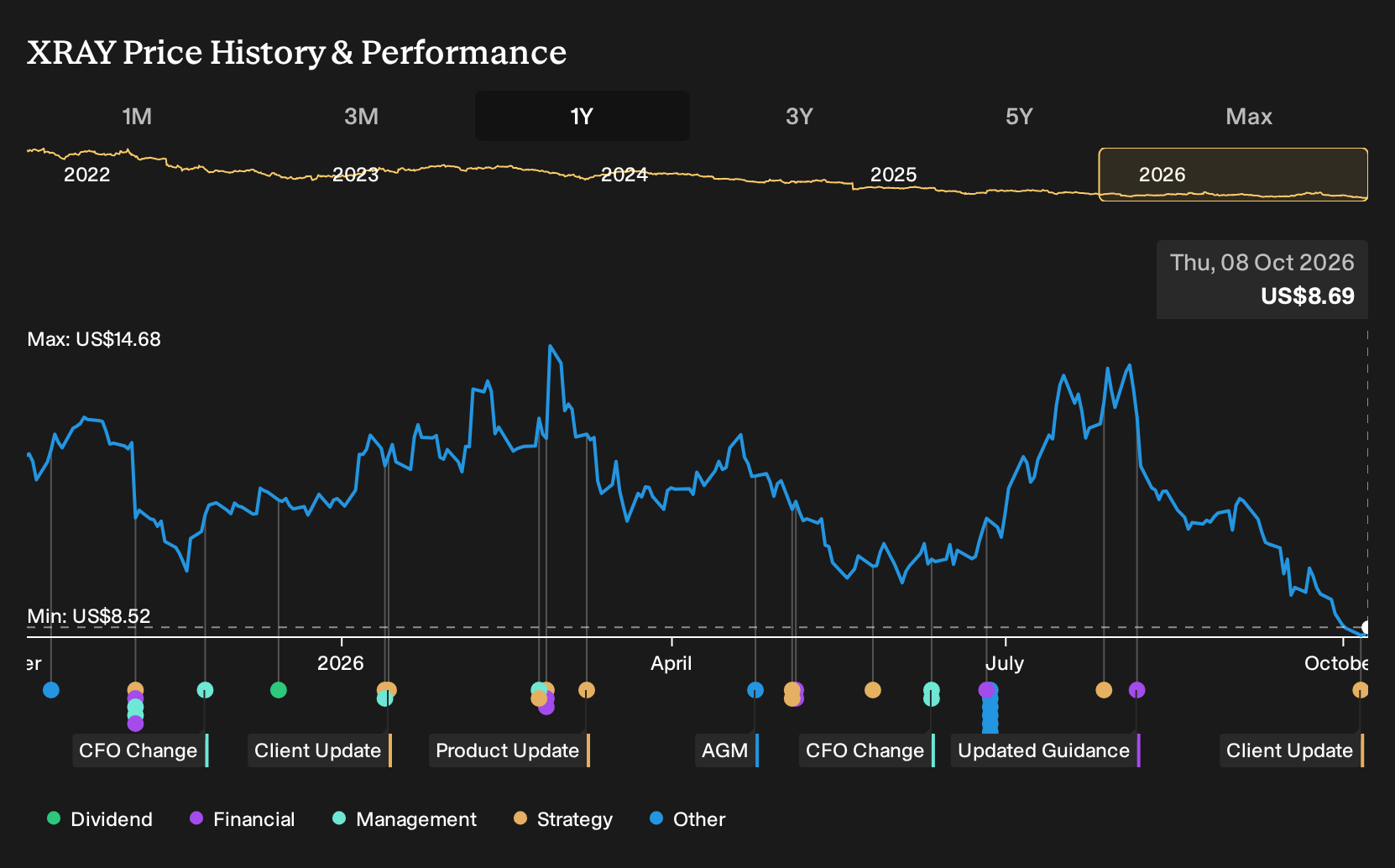Open the CFO Change label before July

866,750
